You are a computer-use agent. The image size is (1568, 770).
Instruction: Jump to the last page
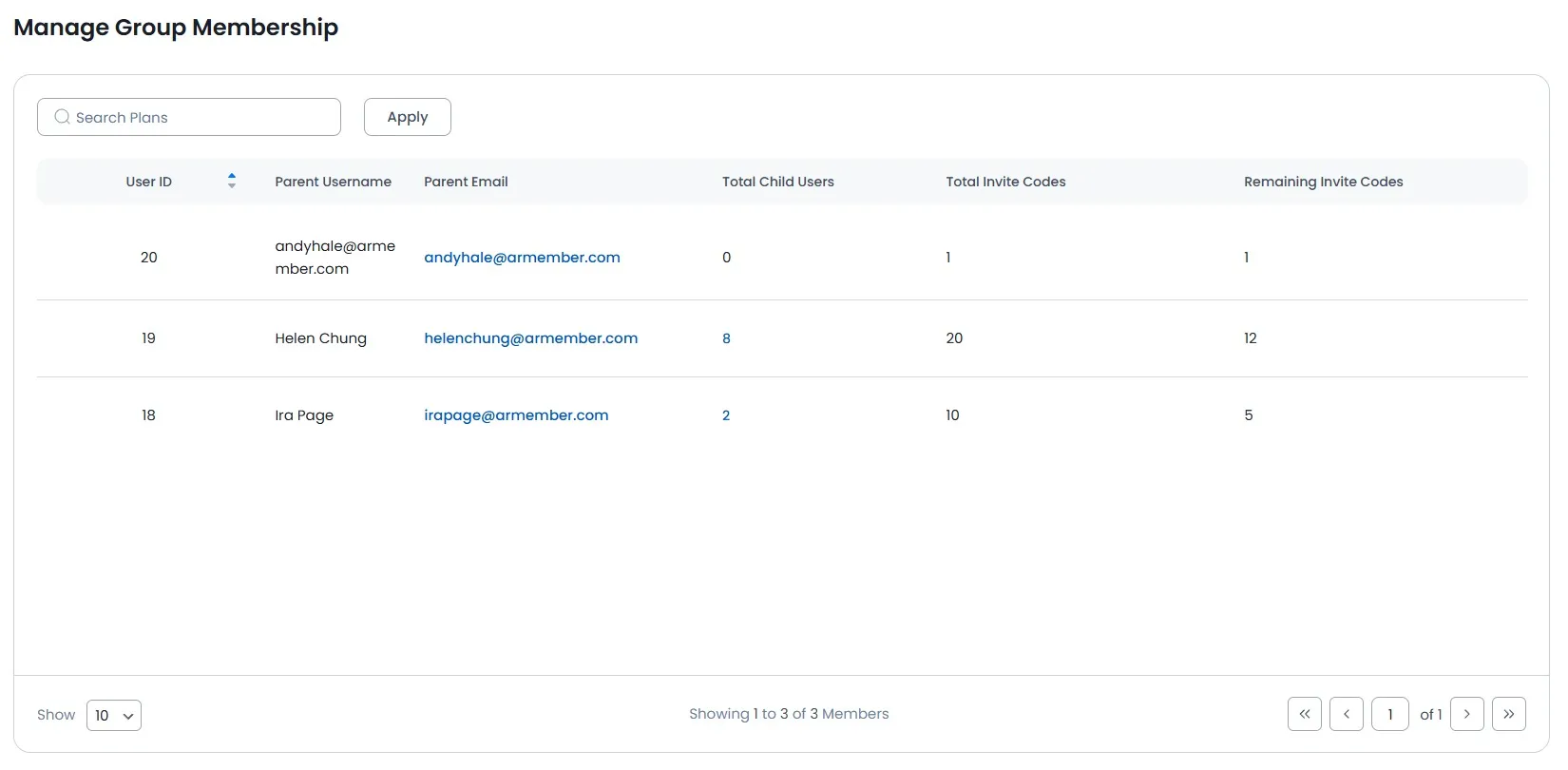point(1508,714)
